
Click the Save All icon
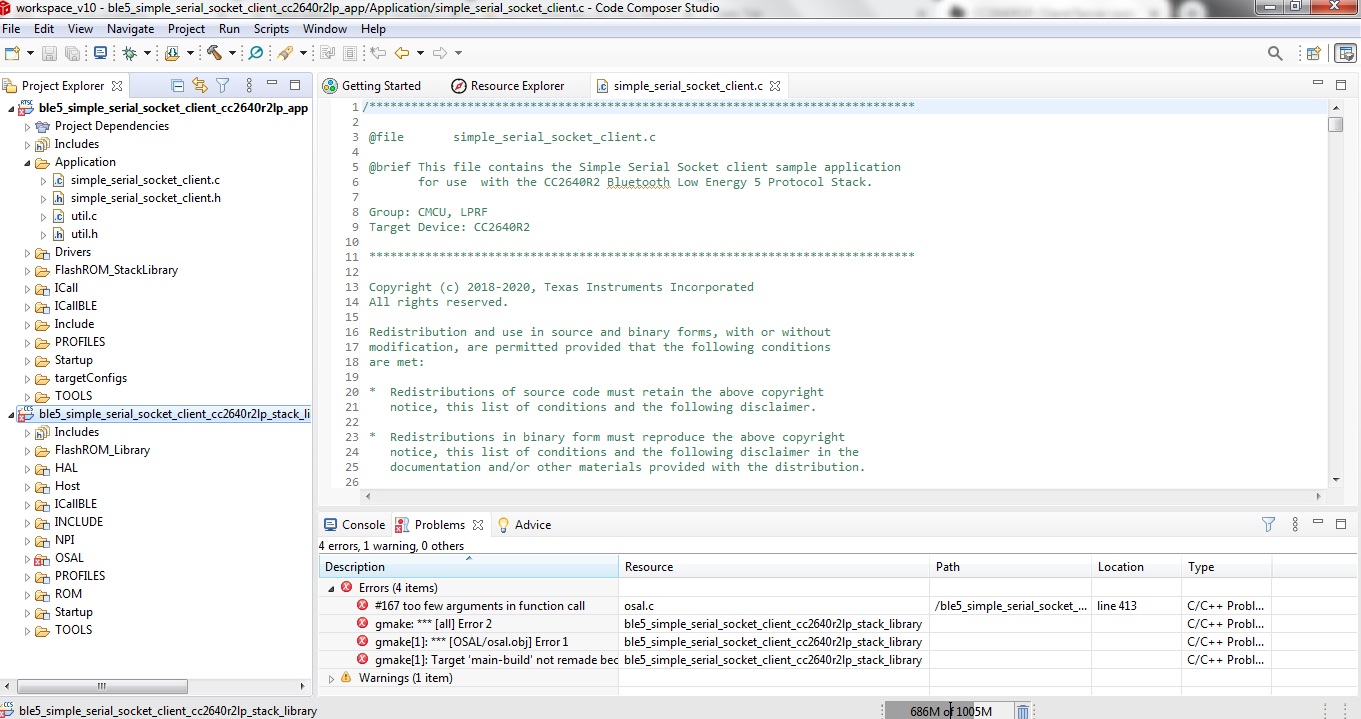[x=72, y=53]
